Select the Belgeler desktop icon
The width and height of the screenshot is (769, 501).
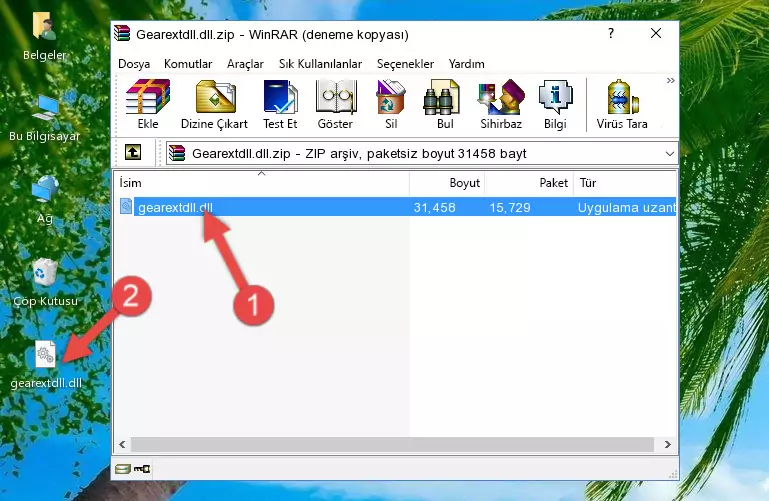coord(44,36)
